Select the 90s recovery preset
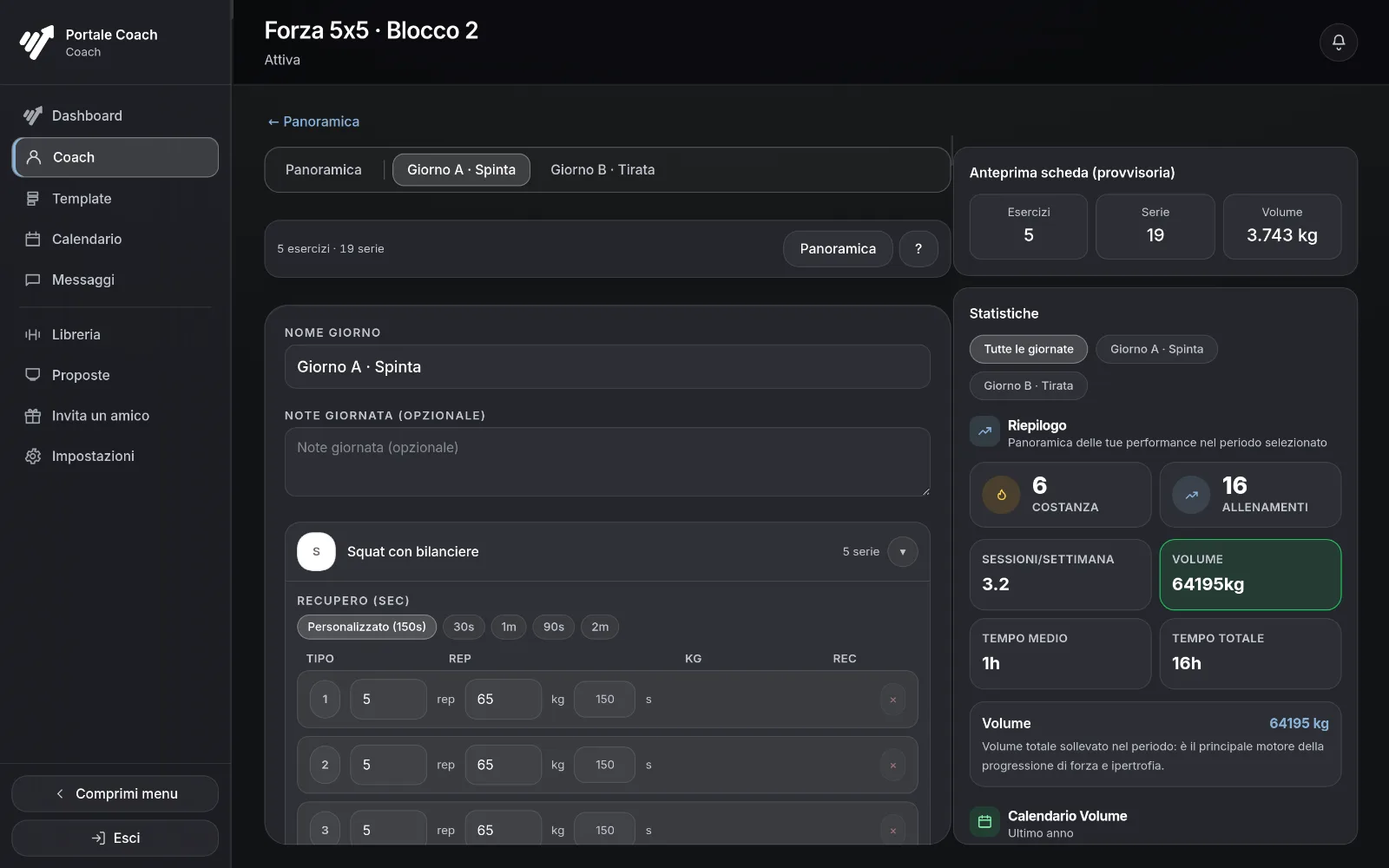The image size is (1389, 868). pyautogui.click(x=554, y=627)
